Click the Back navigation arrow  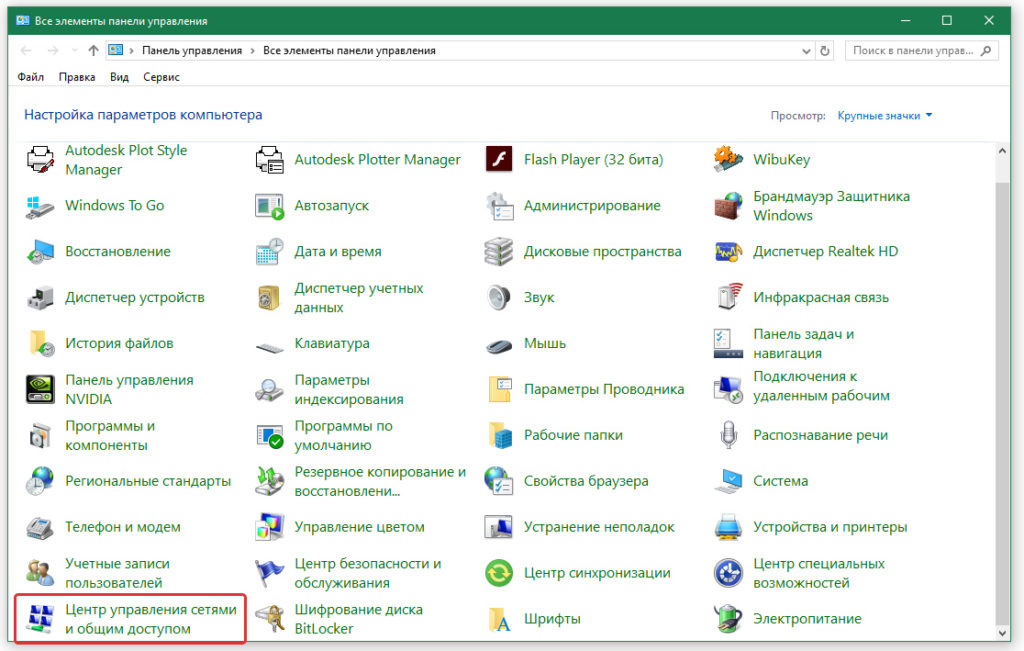click(x=26, y=51)
